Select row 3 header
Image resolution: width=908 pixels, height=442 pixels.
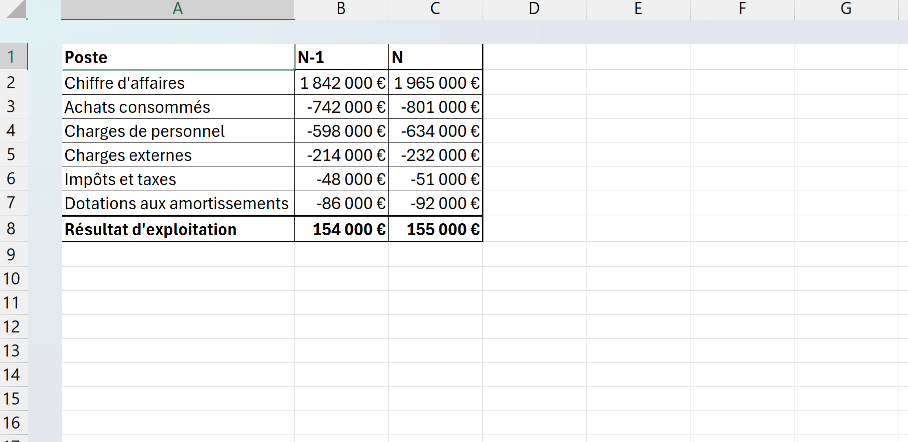13,107
